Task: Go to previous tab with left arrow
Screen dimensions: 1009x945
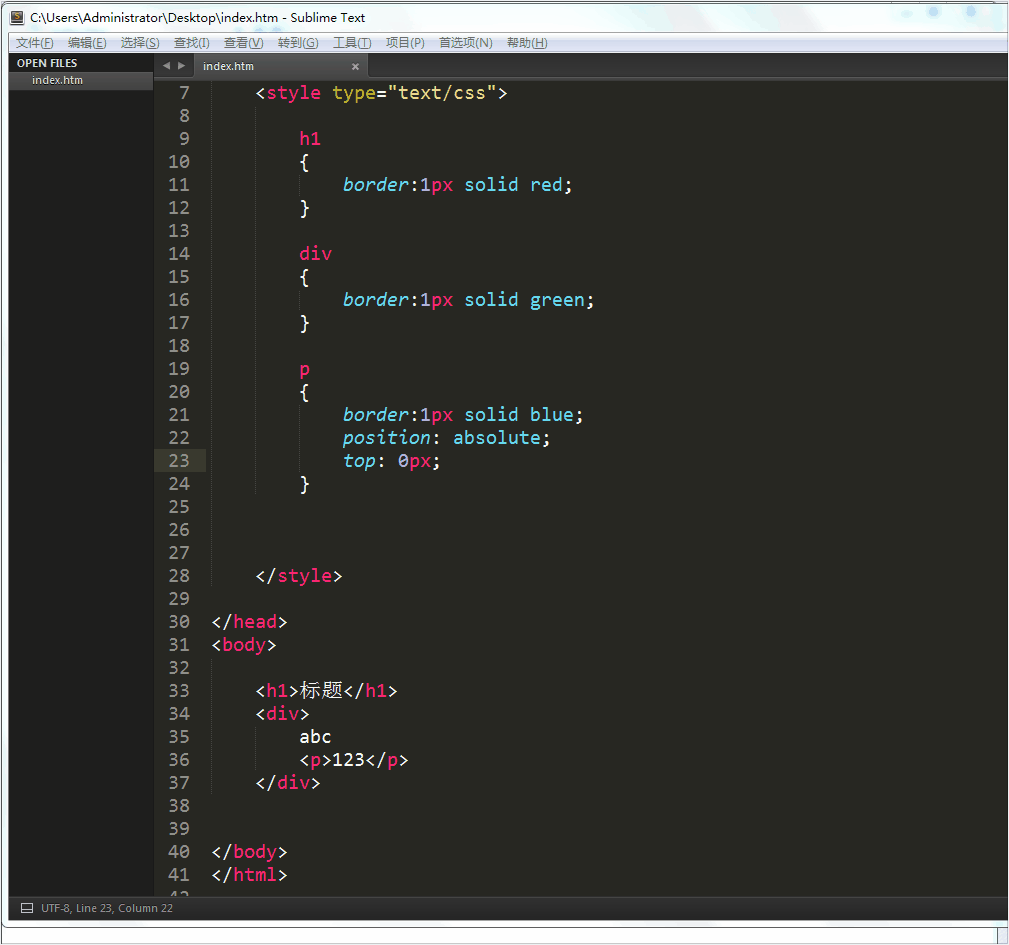Action: point(166,66)
